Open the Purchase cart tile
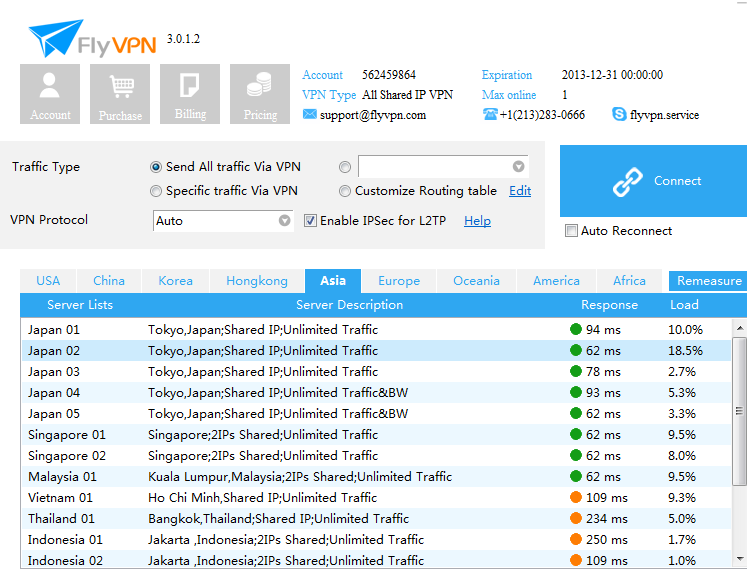The image size is (747, 569). tap(120, 94)
